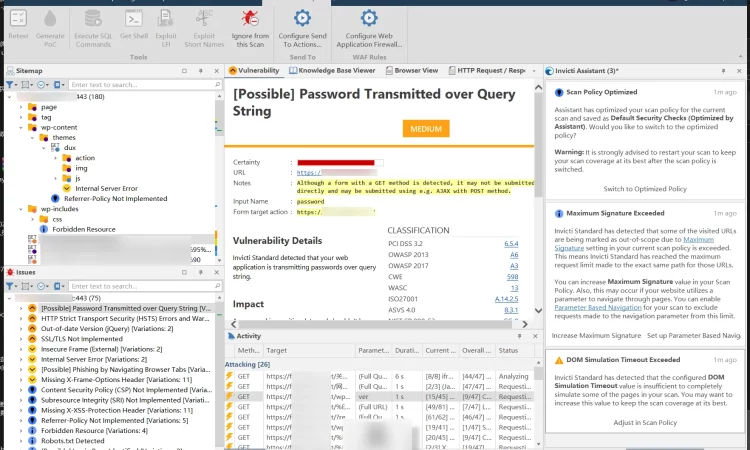Click Issues panel window-position icon
The image size is (750, 450).
[184, 272]
